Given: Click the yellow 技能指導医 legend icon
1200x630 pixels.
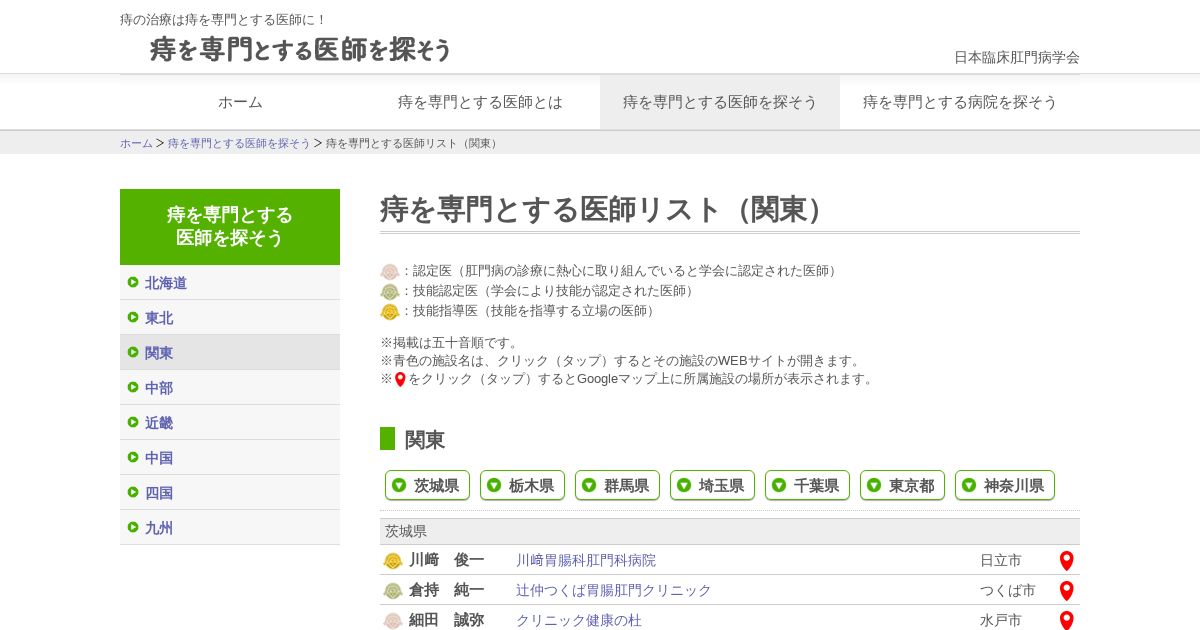Looking at the screenshot, I should (x=390, y=311).
